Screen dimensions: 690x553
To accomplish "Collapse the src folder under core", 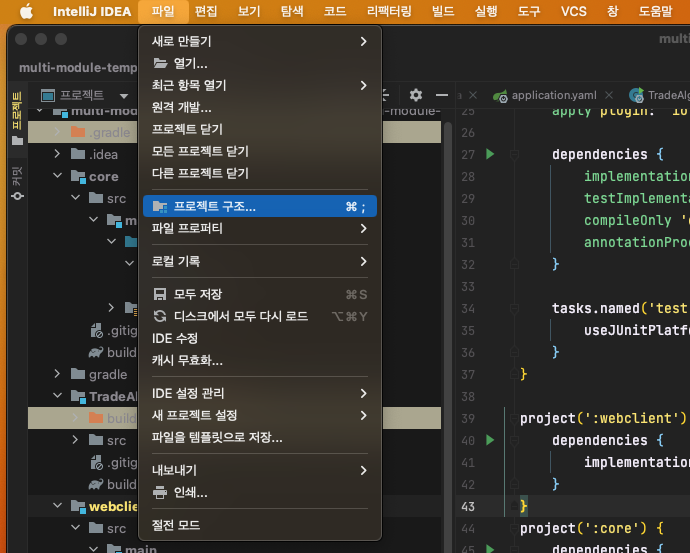I will point(75,198).
